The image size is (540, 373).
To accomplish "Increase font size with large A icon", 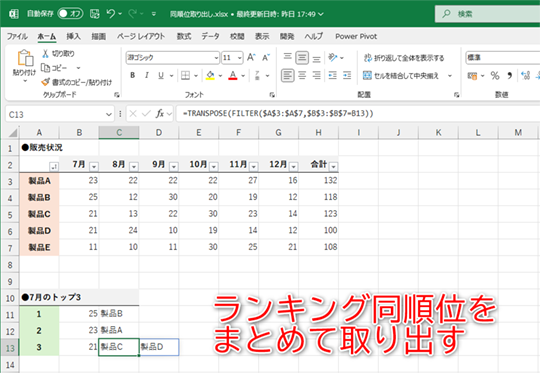I will pos(251,58).
